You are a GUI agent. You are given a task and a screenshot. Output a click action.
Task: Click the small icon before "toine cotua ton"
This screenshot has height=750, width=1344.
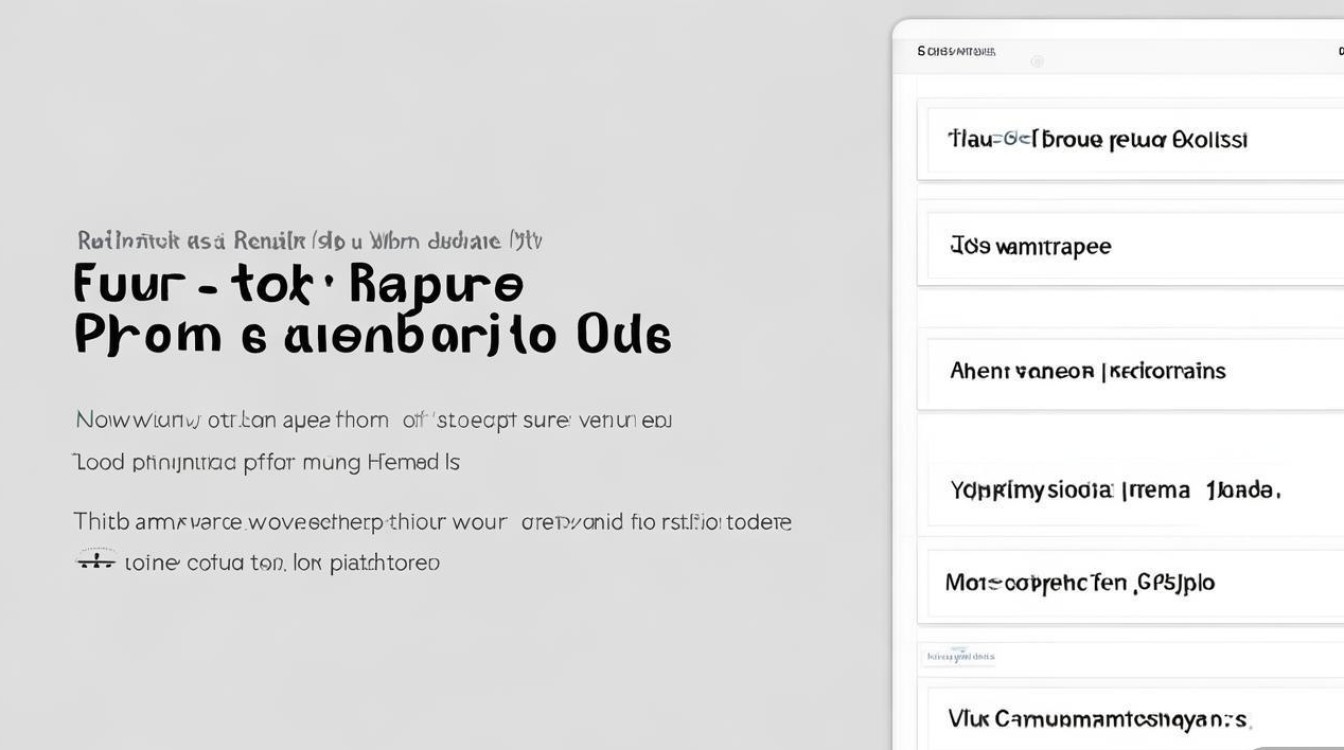tap(96, 561)
